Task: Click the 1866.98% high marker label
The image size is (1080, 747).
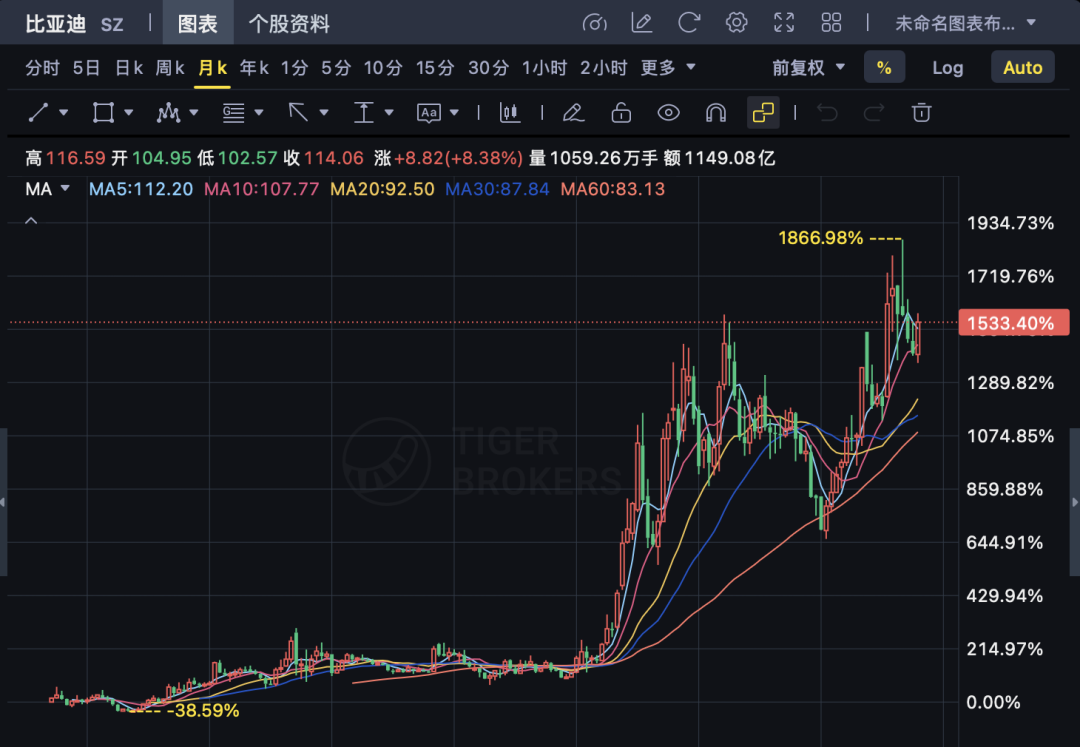Action: point(820,238)
